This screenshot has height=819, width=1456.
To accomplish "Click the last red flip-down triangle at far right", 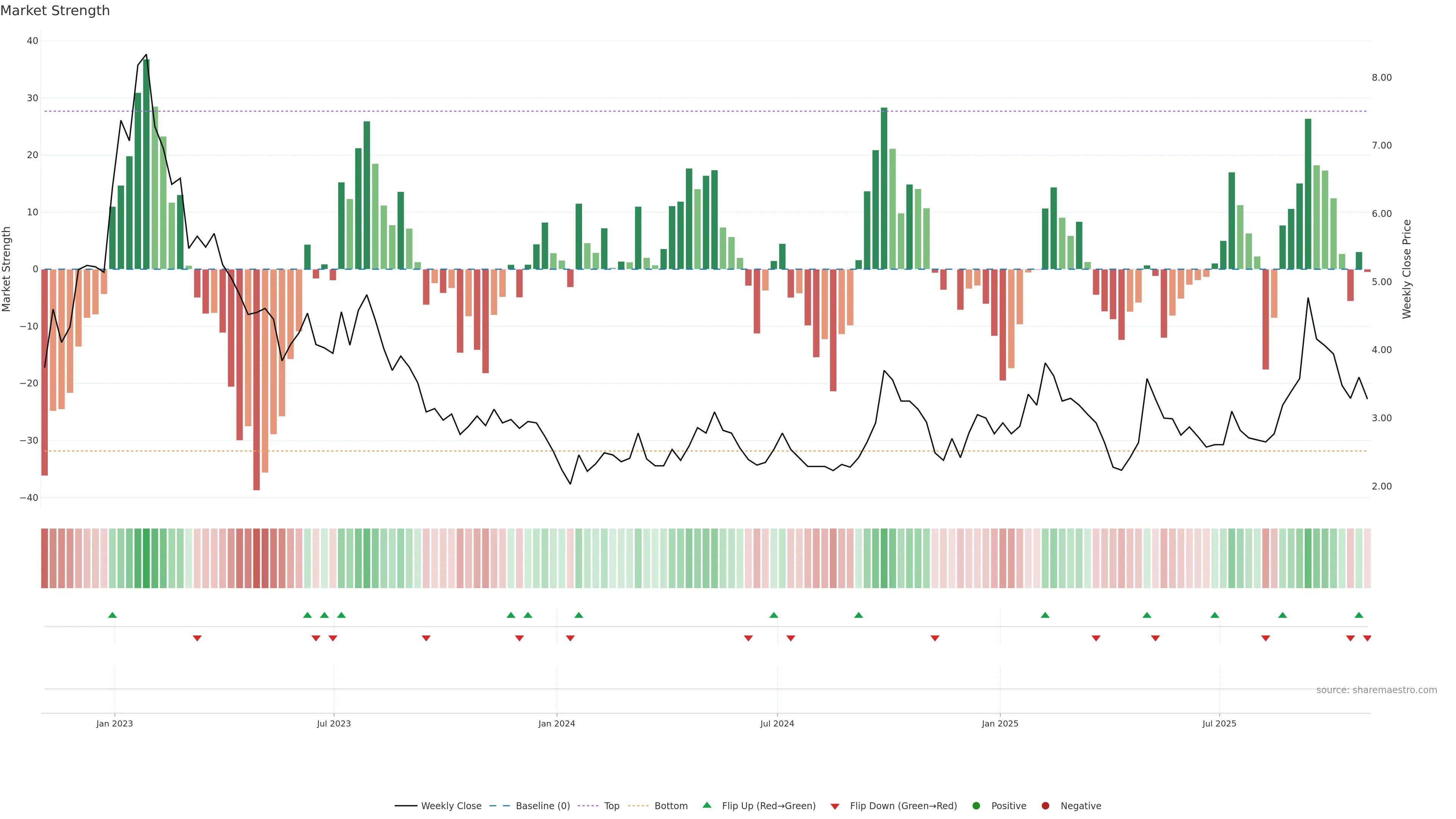I will [x=1367, y=638].
